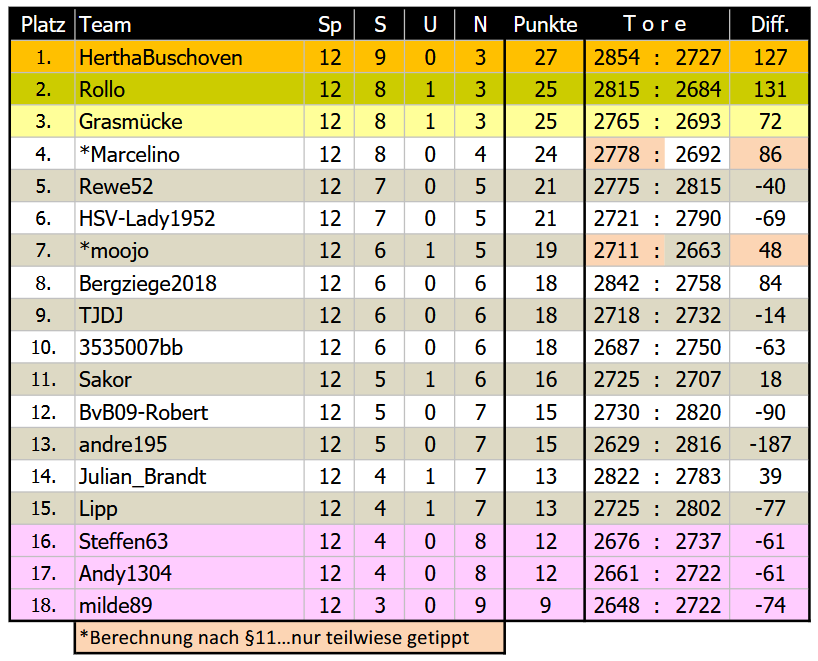The image size is (818, 661).
Task: Select the footnote about §11 calculation
Action: [x=288, y=637]
